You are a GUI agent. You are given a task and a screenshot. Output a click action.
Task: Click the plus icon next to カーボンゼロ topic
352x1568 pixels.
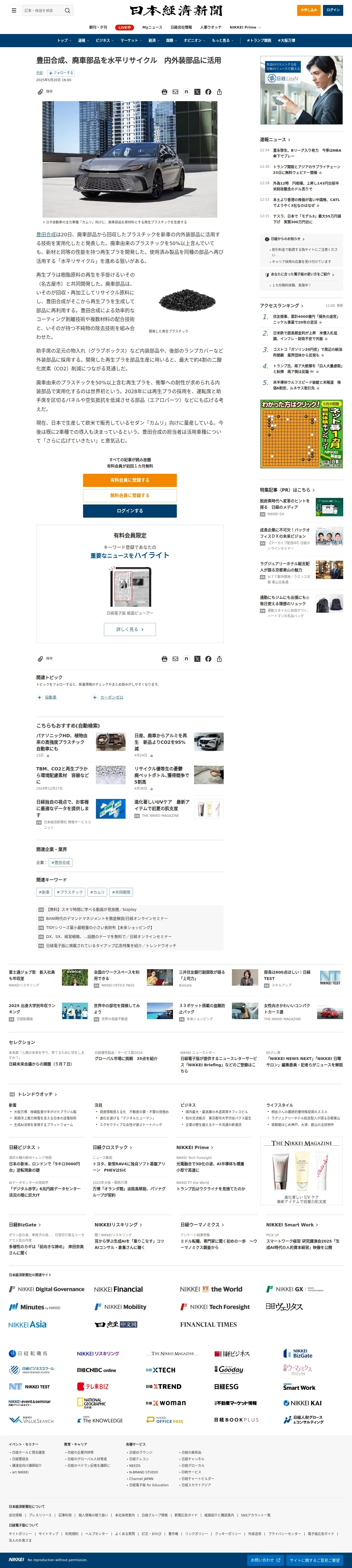95,697
